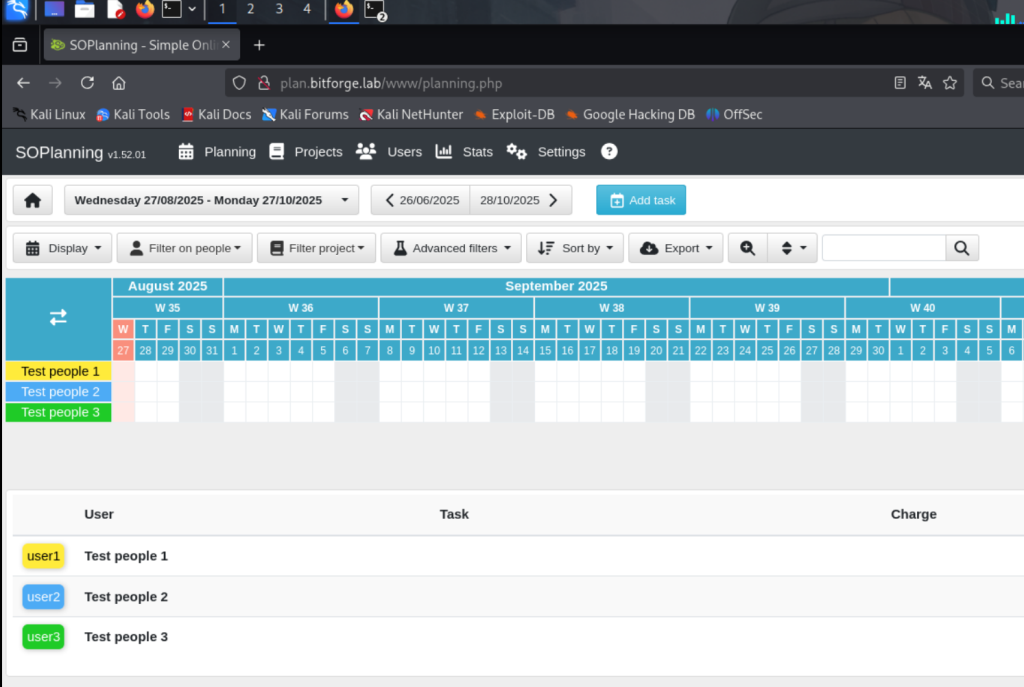Open the date range dropdown
Viewport: 1024px width, 687px height.
pyautogui.click(x=211, y=200)
